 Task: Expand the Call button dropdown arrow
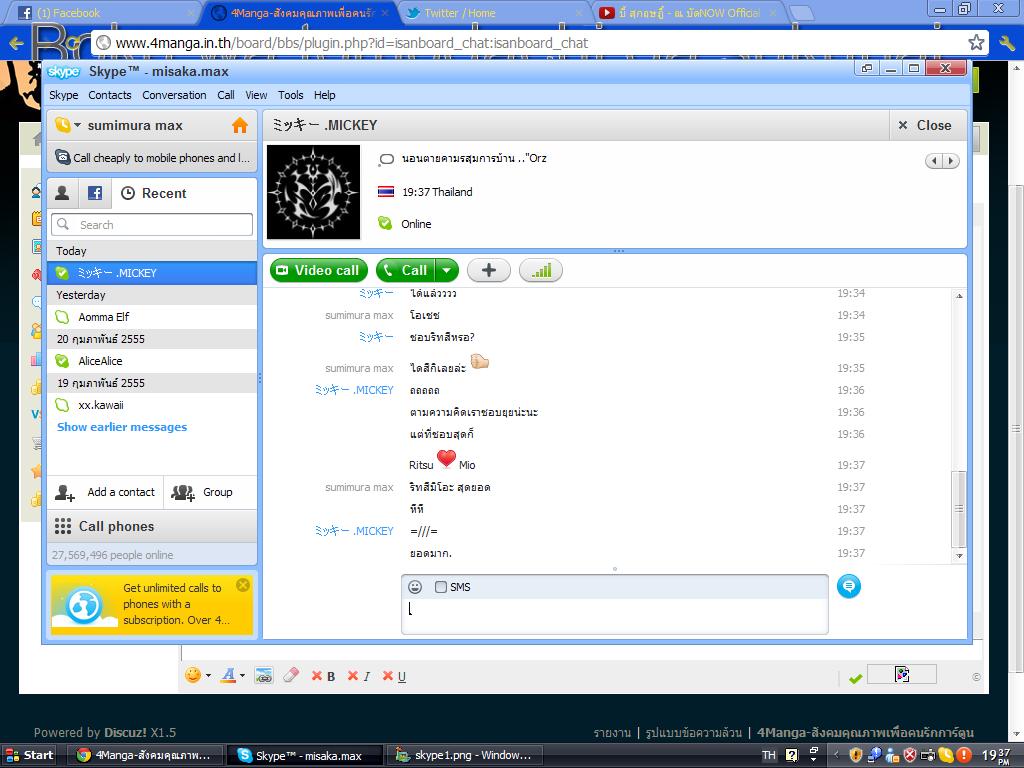pos(447,270)
